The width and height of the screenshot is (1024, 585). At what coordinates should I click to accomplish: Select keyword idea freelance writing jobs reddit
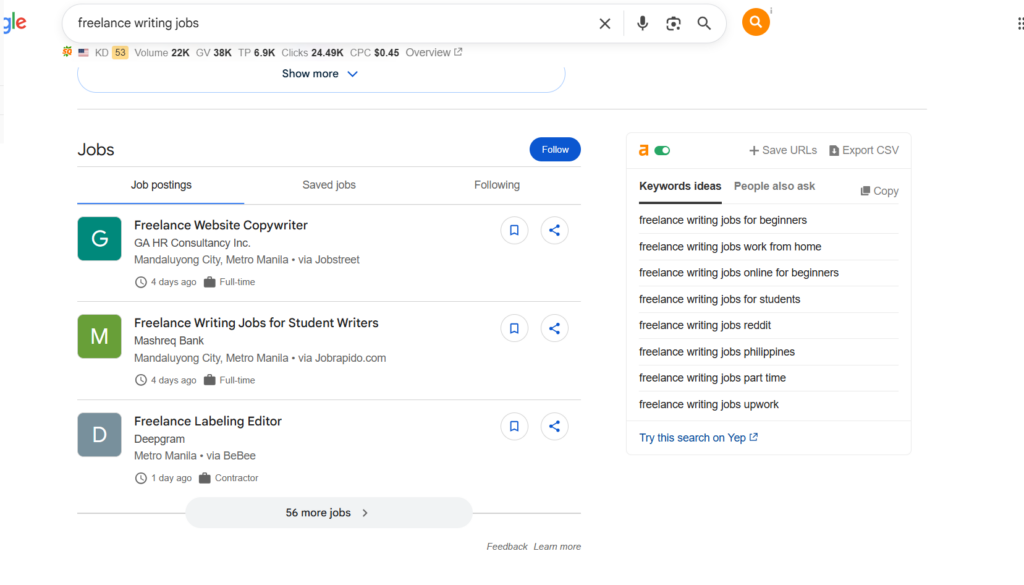(x=705, y=325)
